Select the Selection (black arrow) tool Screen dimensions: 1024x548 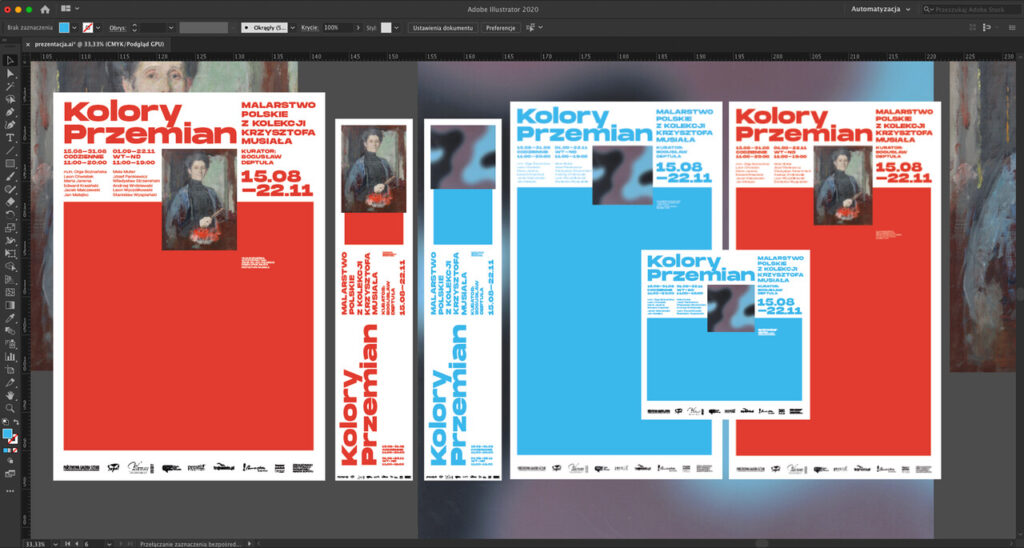click(x=11, y=60)
